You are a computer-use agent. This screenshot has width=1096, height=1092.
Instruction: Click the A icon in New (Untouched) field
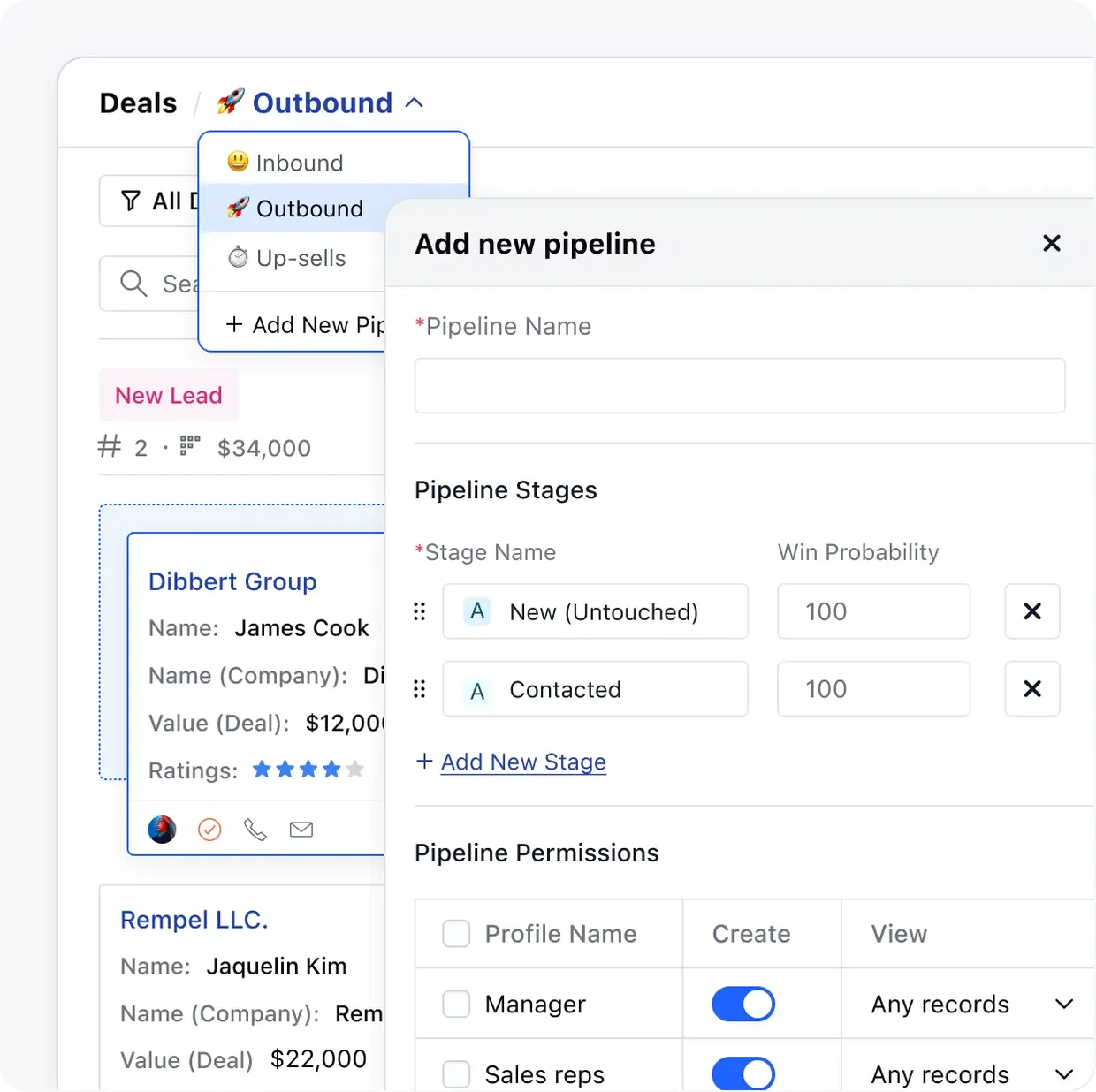(x=477, y=611)
